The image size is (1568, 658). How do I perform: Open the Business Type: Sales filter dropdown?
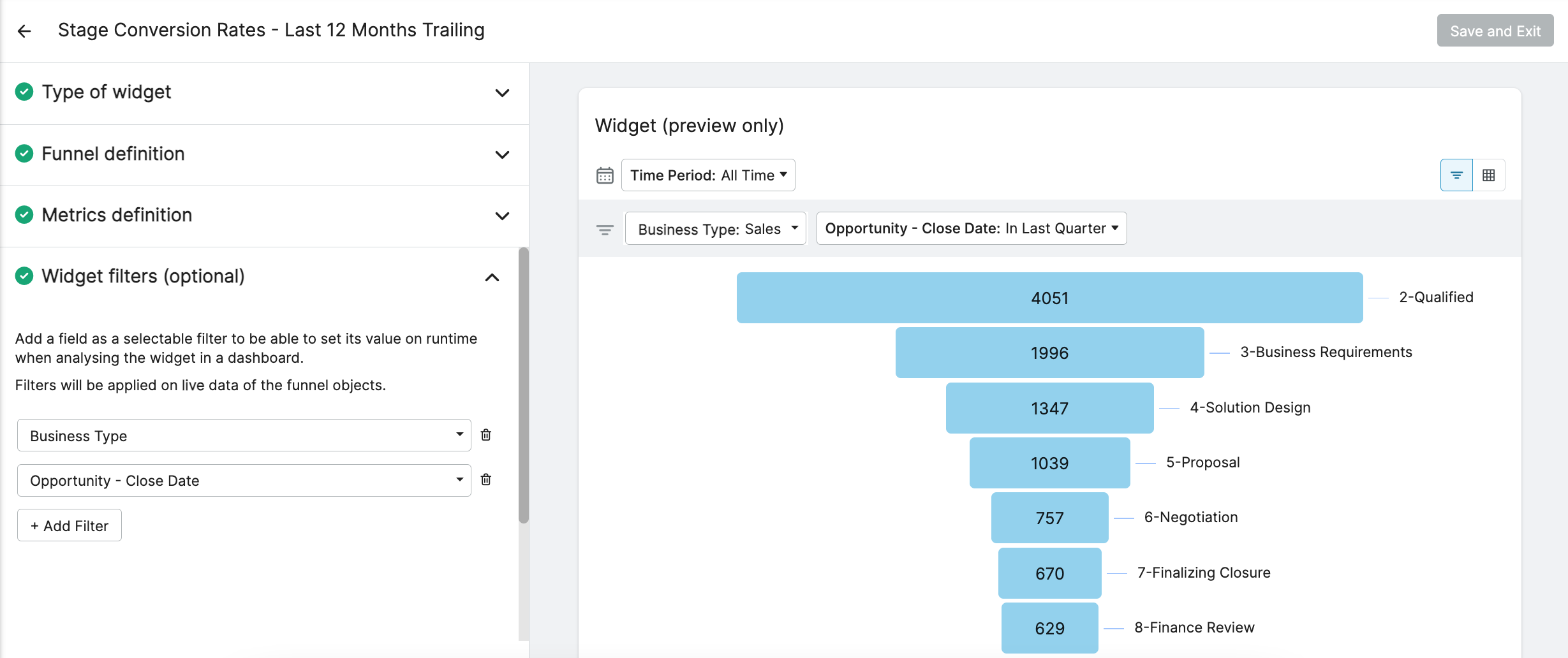(716, 228)
